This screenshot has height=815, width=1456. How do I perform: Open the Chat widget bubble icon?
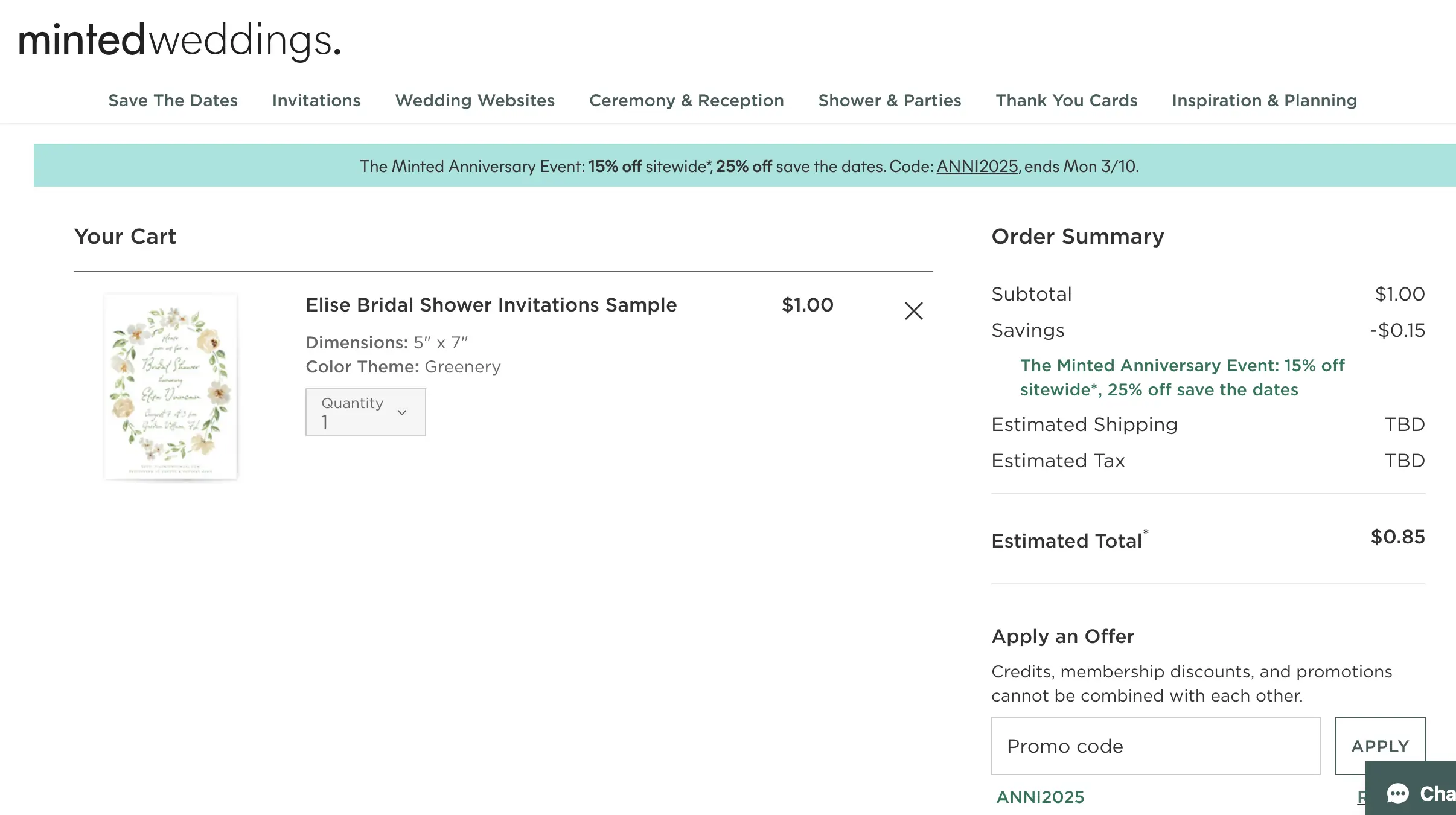tap(1398, 793)
